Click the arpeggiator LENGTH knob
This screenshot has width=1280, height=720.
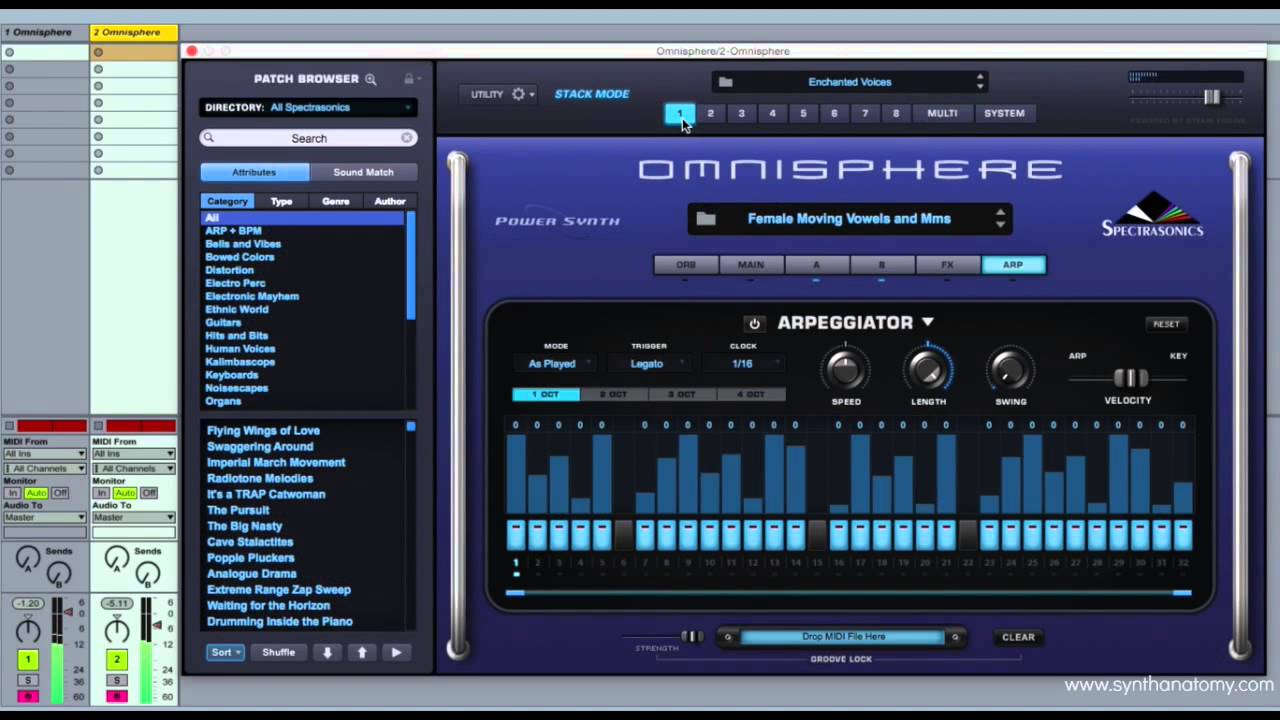point(928,371)
